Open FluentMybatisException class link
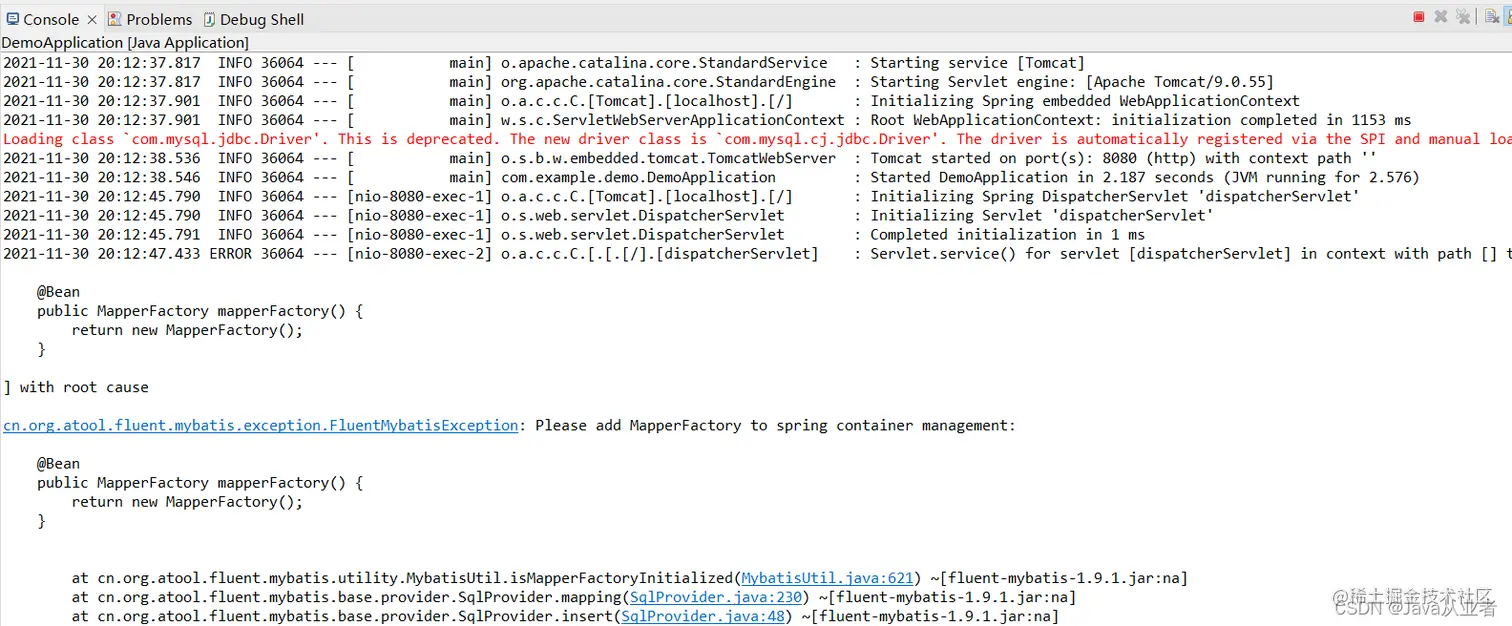 click(261, 425)
